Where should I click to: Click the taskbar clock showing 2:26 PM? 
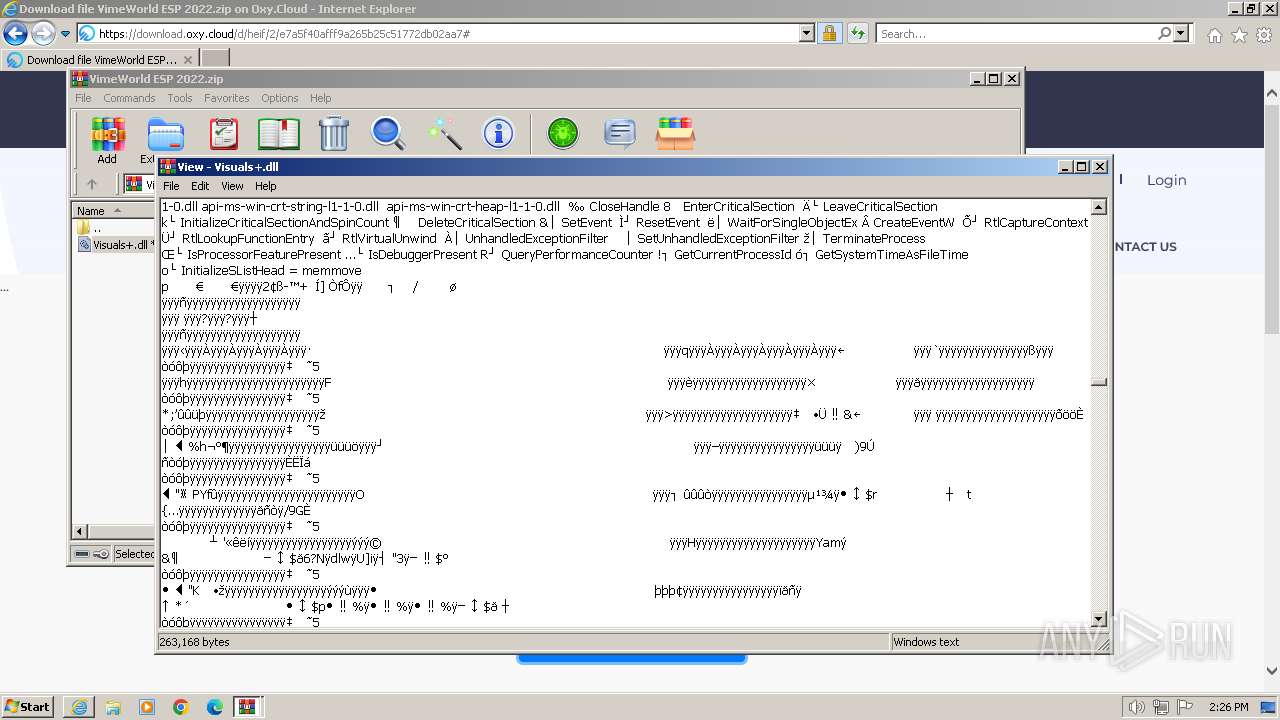[x=1228, y=707]
